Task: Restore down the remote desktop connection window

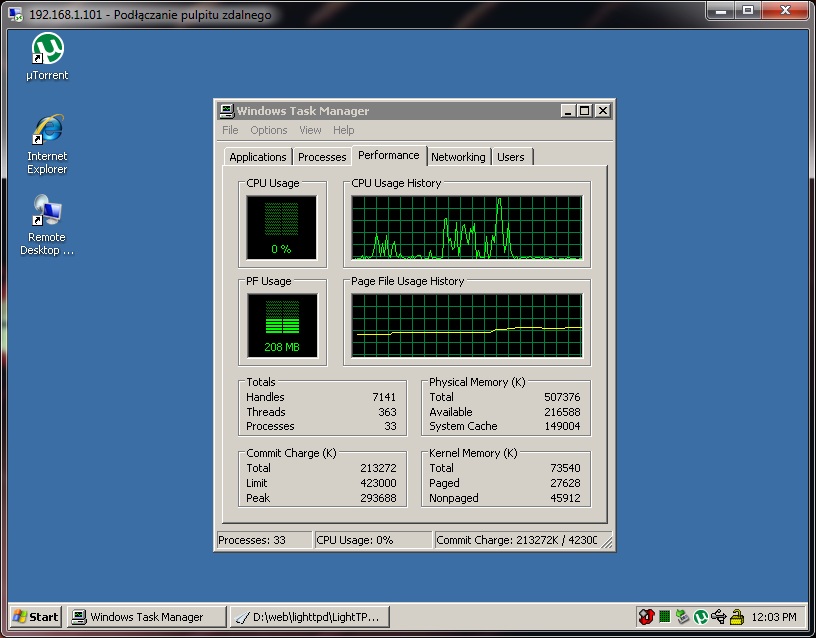Action: [748, 10]
